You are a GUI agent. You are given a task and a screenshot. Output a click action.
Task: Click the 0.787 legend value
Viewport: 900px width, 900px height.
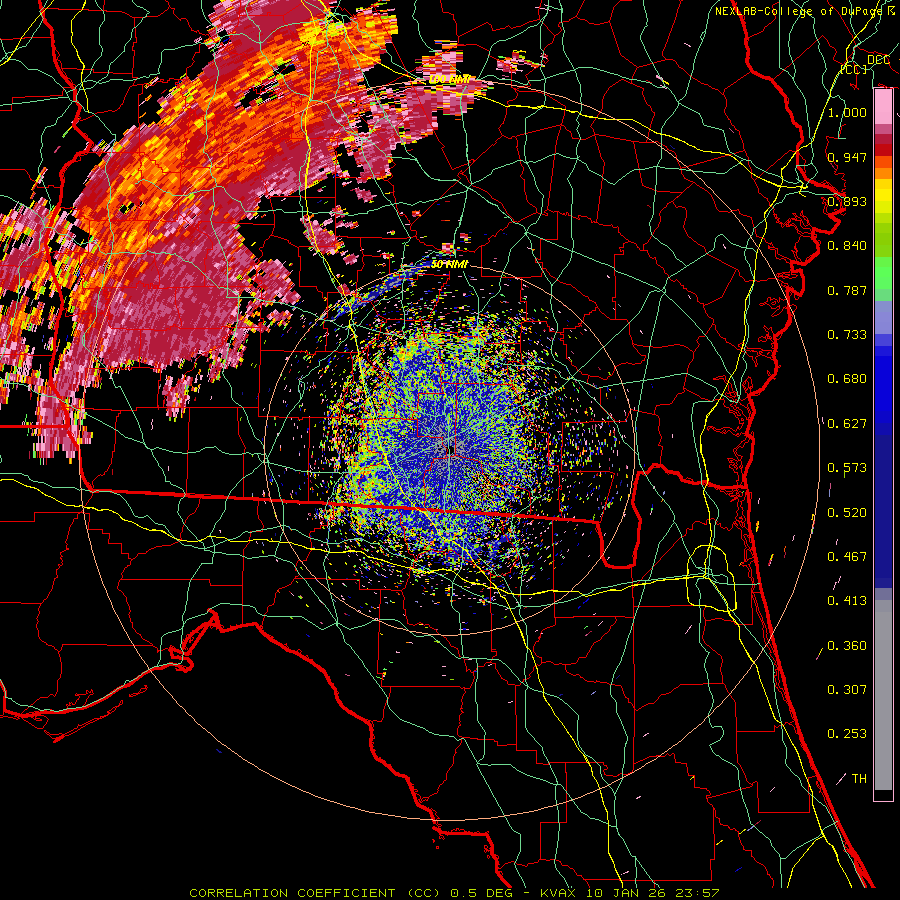[847, 290]
